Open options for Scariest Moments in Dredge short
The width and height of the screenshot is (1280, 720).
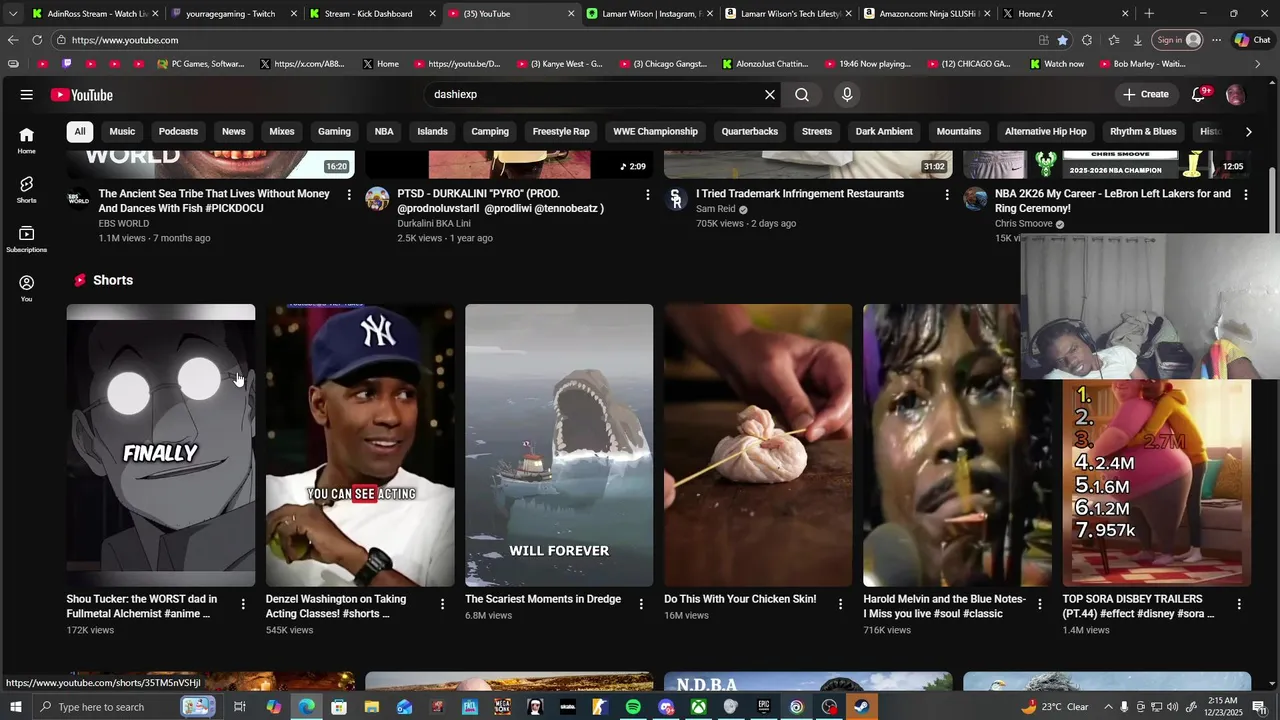click(x=641, y=604)
